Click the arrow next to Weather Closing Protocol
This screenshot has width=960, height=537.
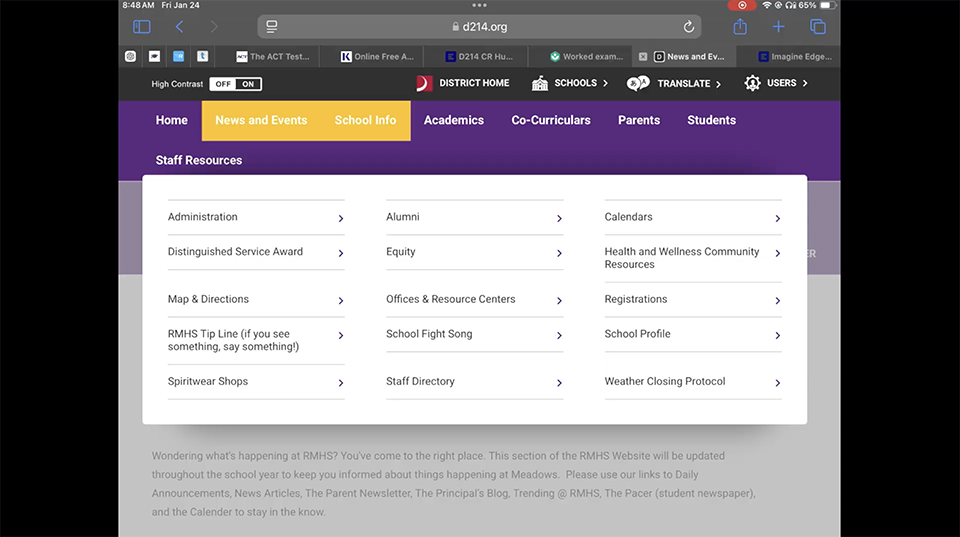click(x=778, y=383)
